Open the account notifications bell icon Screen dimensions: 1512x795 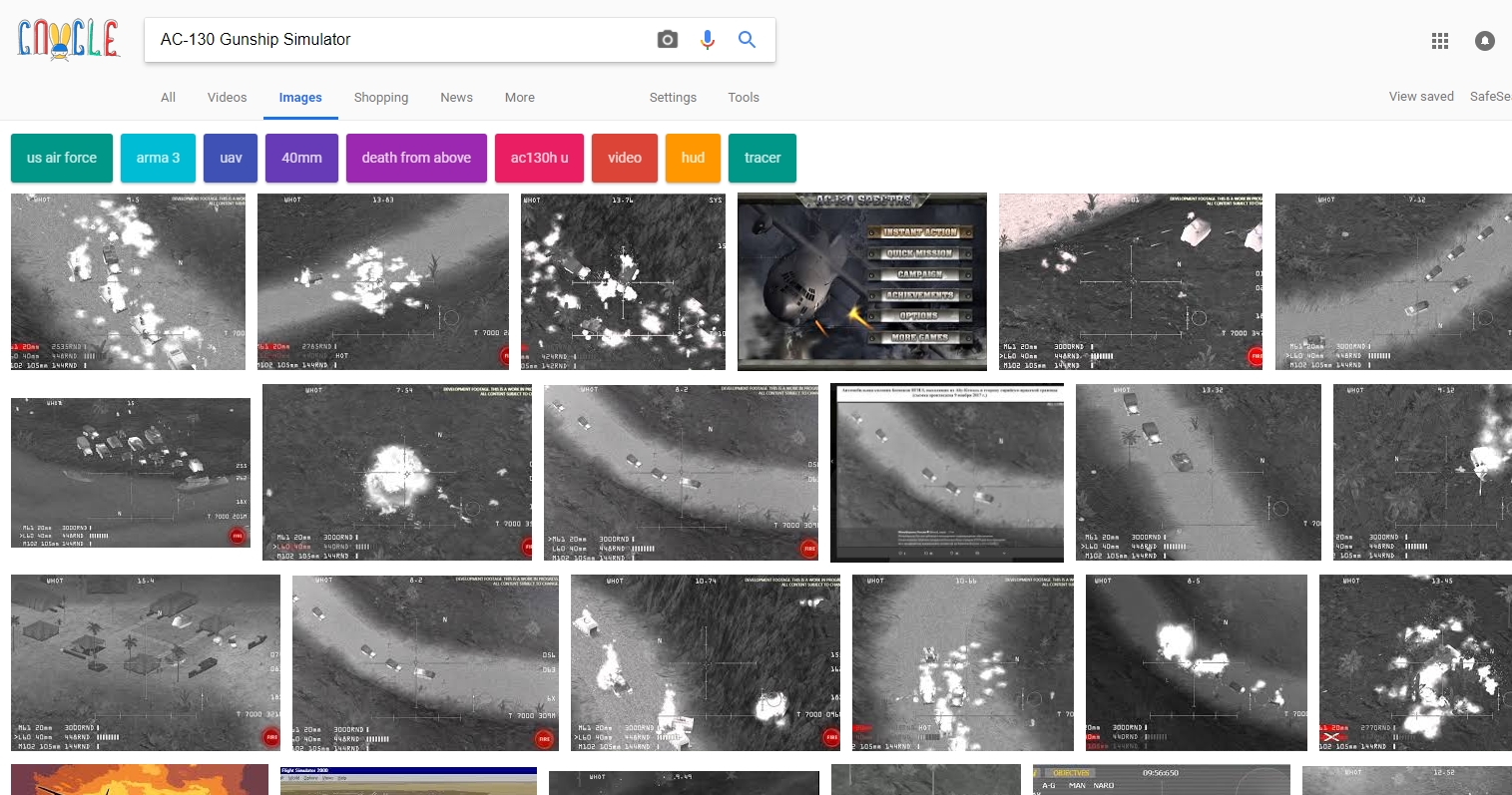click(x=1484, y=41)
